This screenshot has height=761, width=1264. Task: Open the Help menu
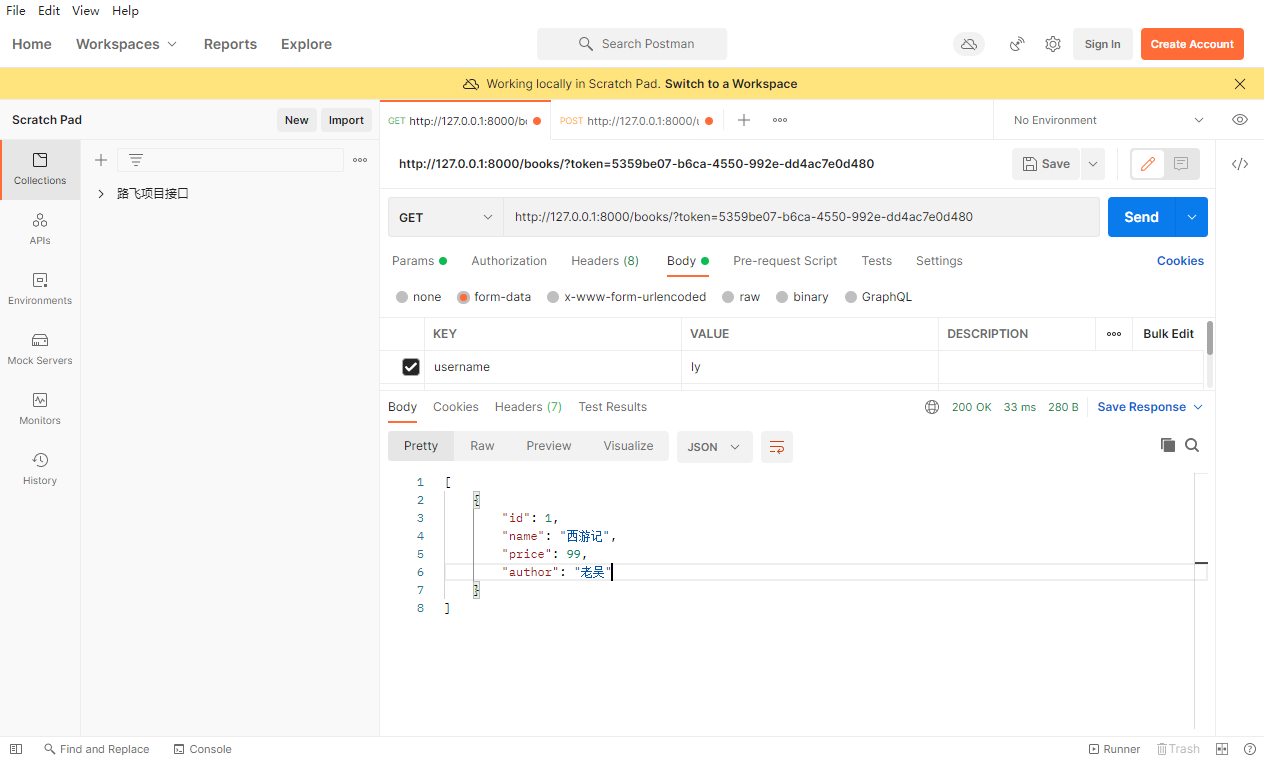(x=125, y=11)
